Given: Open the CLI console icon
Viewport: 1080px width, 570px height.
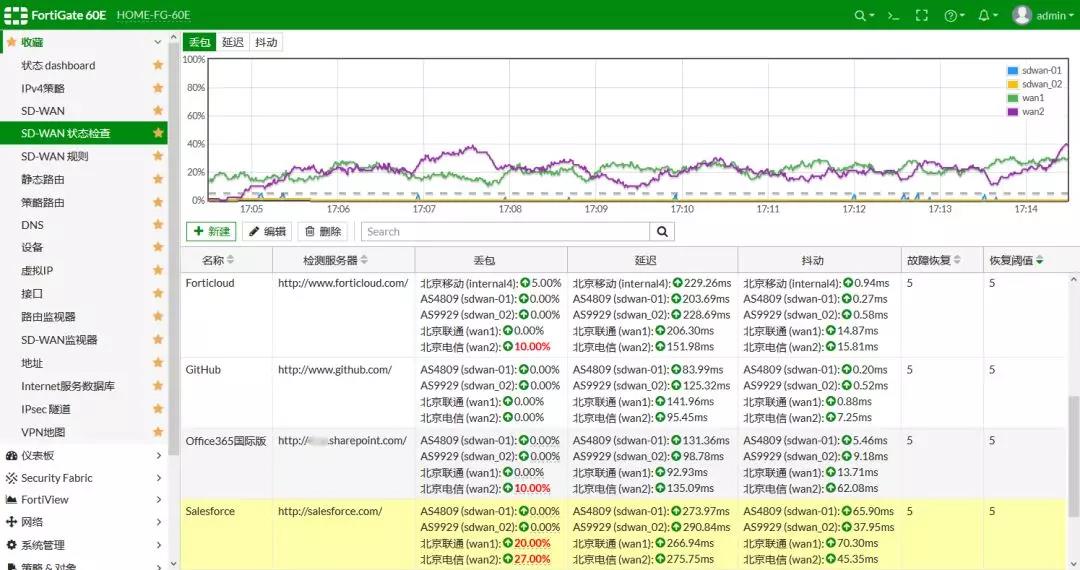Looking at the screenshot, I should pyautogui.click(x=893, y=15).
